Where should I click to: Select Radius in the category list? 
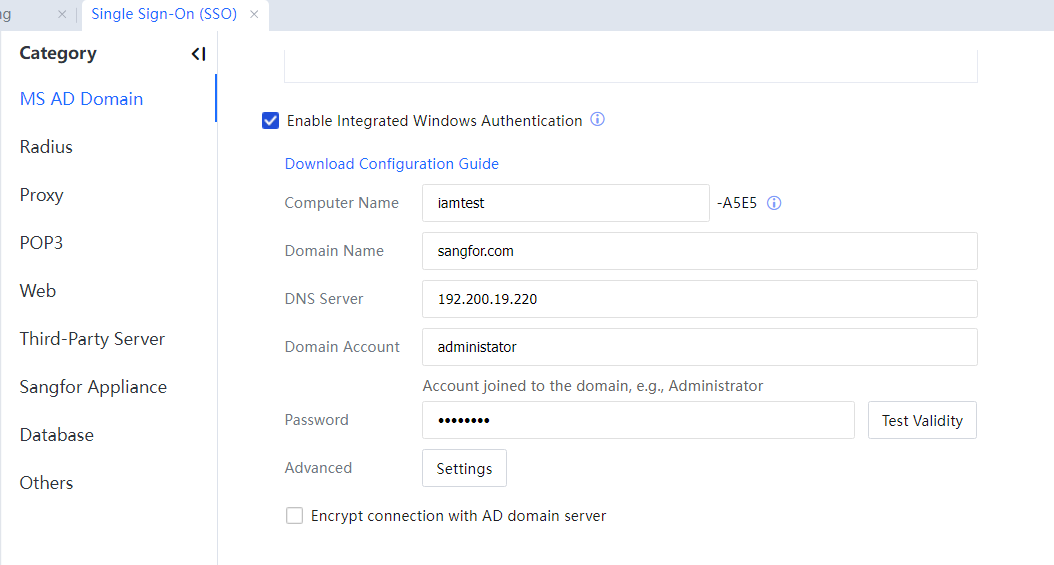pyautogui.click(x=46, y=147)
